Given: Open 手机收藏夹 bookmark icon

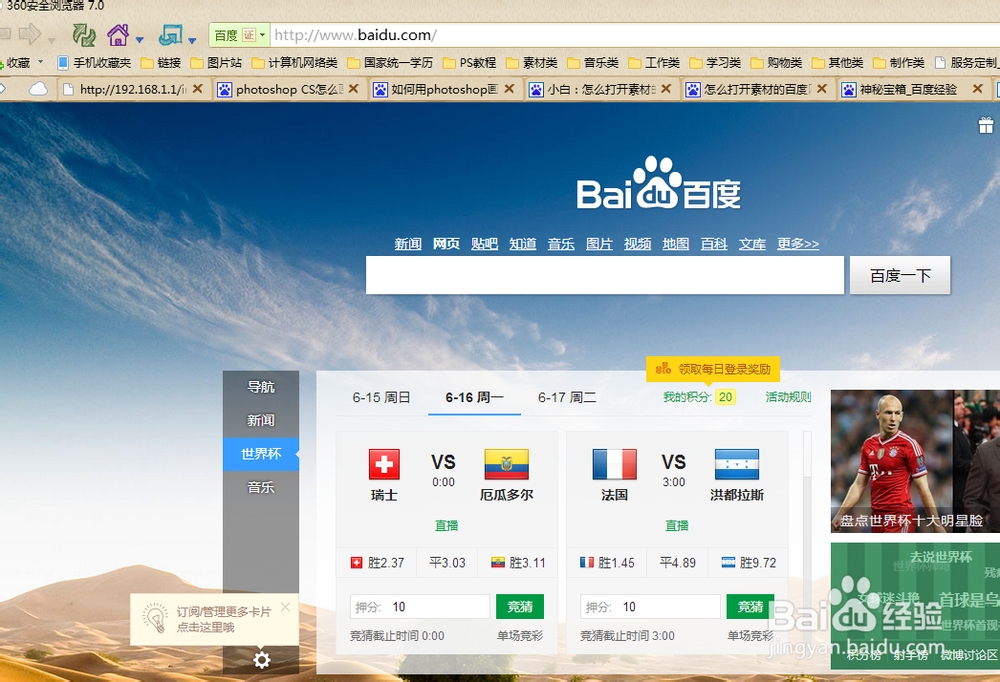Looking at the screenshot, I should point(62,63).
